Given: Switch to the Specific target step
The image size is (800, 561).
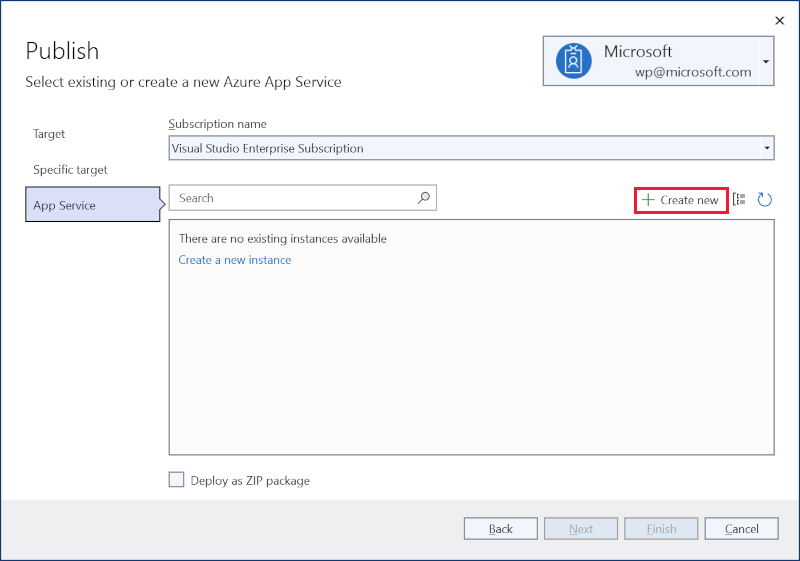Looking at the screenshot, I should (x=70, y=170).
